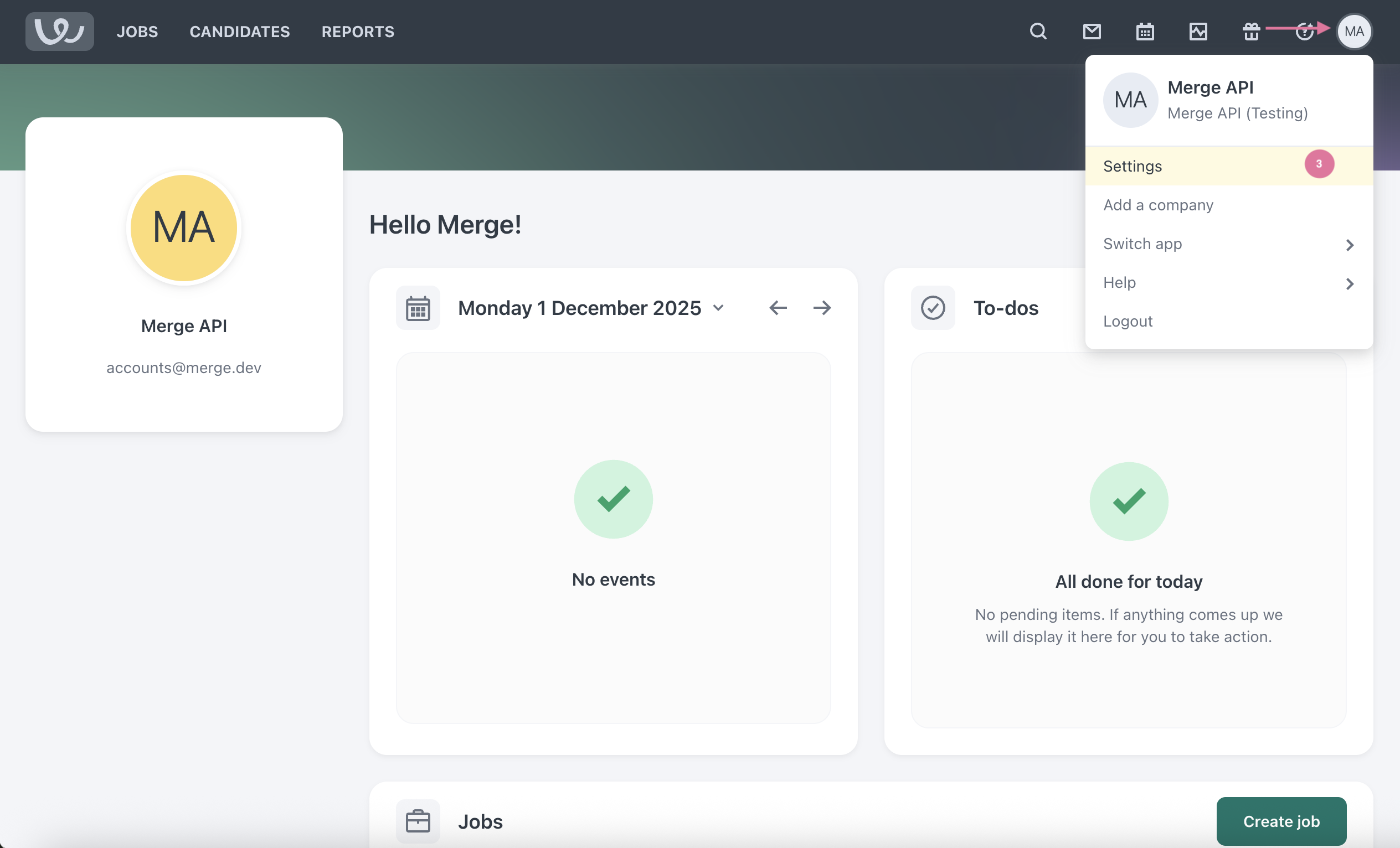Screen dimensions: 1400x848
Task: Click the Merge API name on profile card
Action: (183, 325)
